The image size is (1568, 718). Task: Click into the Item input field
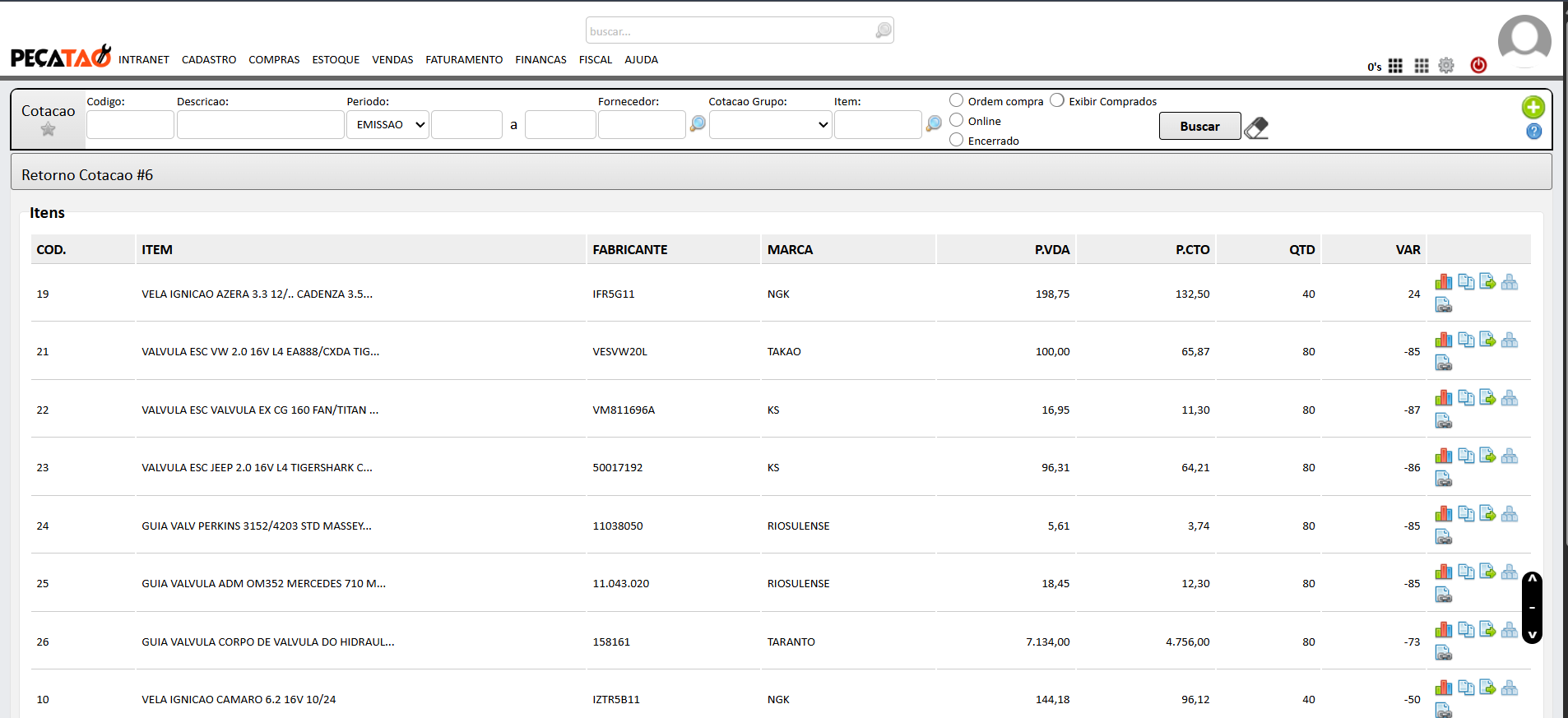878,124
